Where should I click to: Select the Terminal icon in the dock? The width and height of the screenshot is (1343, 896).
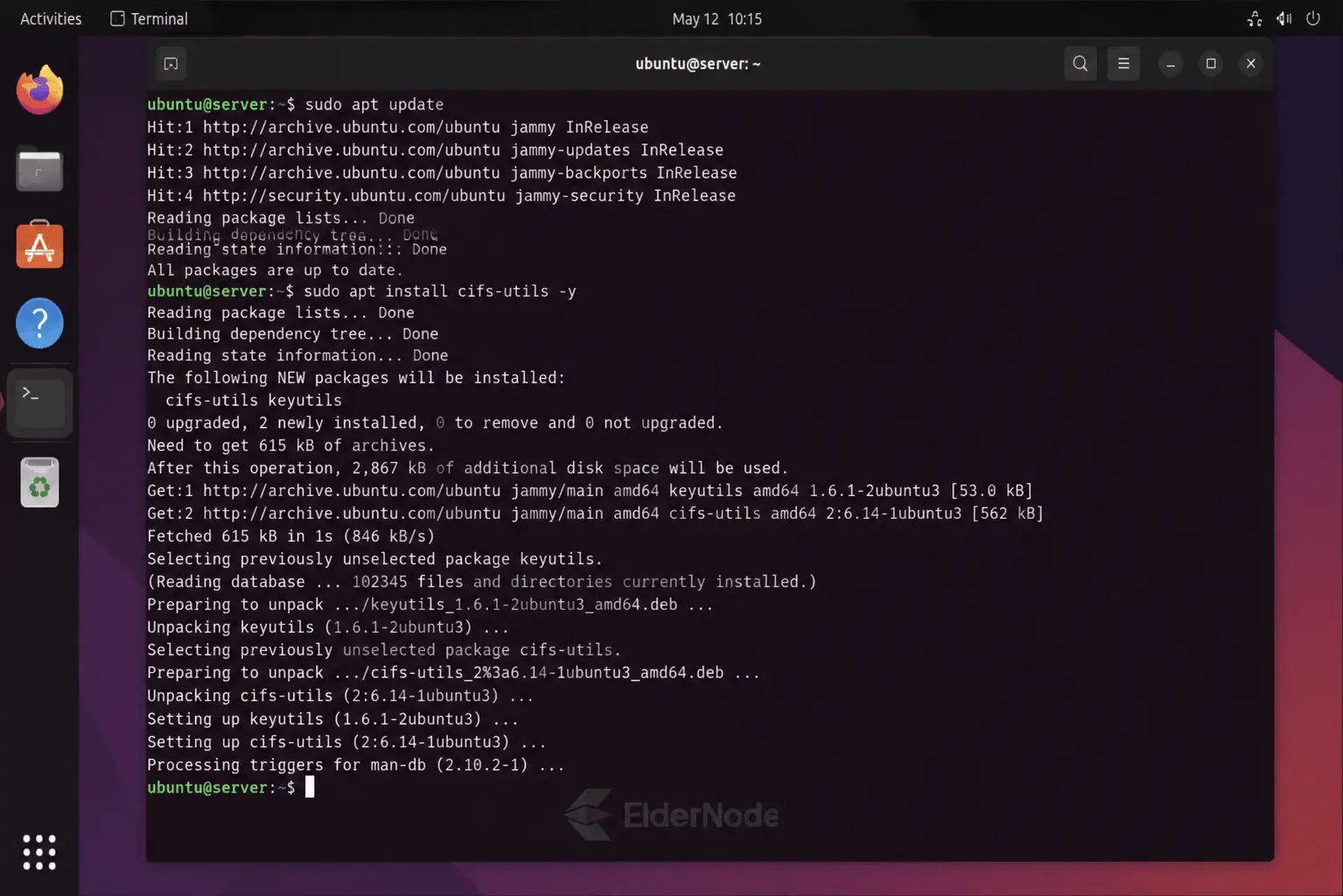(39, 402)
